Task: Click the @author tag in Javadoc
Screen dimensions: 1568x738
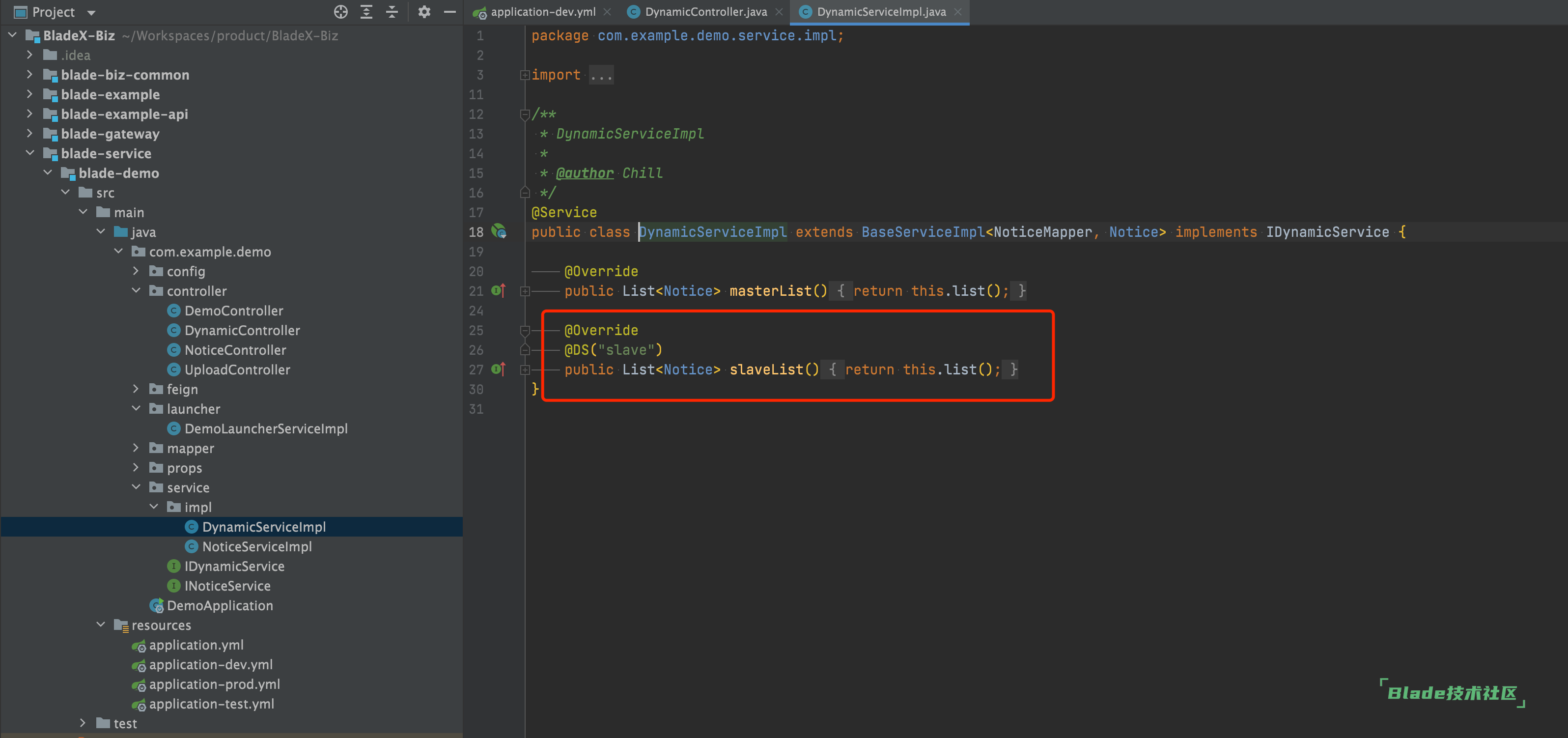Action: click(585, 173)
